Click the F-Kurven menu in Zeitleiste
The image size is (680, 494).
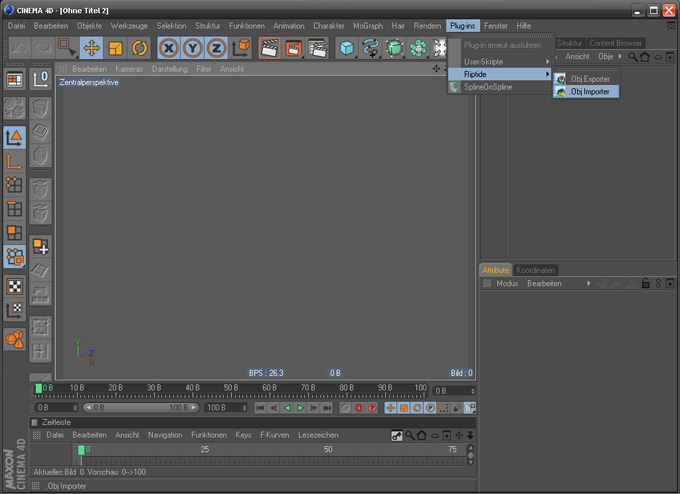tap(274, 435)
